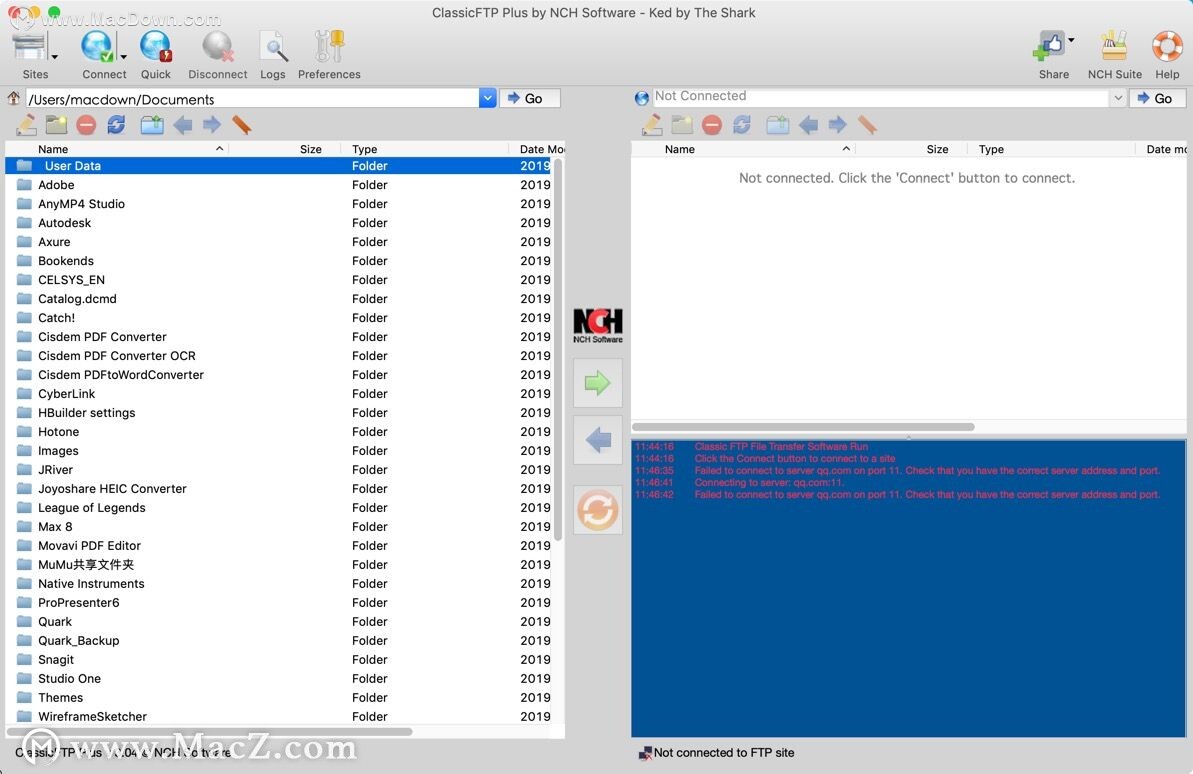The width and height of the screenshot is (1193, 774).
Task: Create a new folder in the local pane
Action: point(56,125)
